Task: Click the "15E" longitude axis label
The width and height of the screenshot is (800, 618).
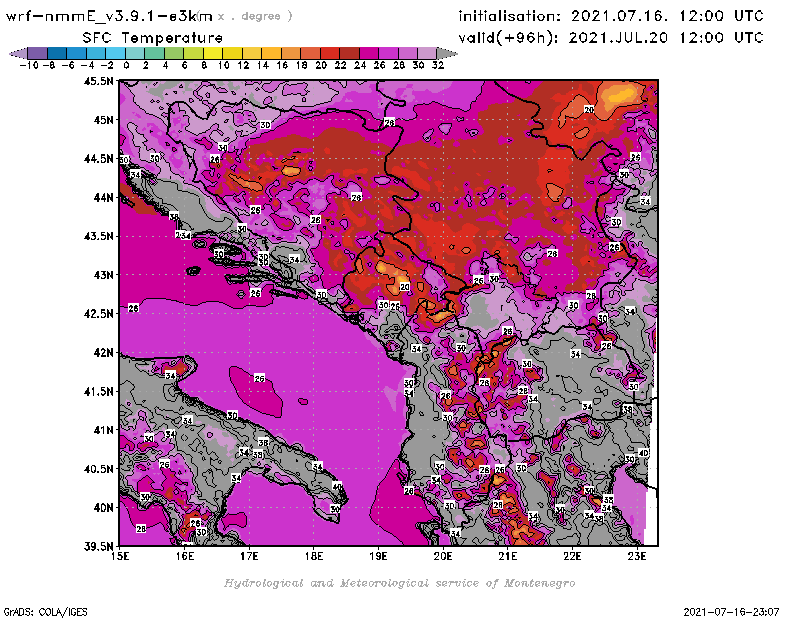Action: coord(120,556)
